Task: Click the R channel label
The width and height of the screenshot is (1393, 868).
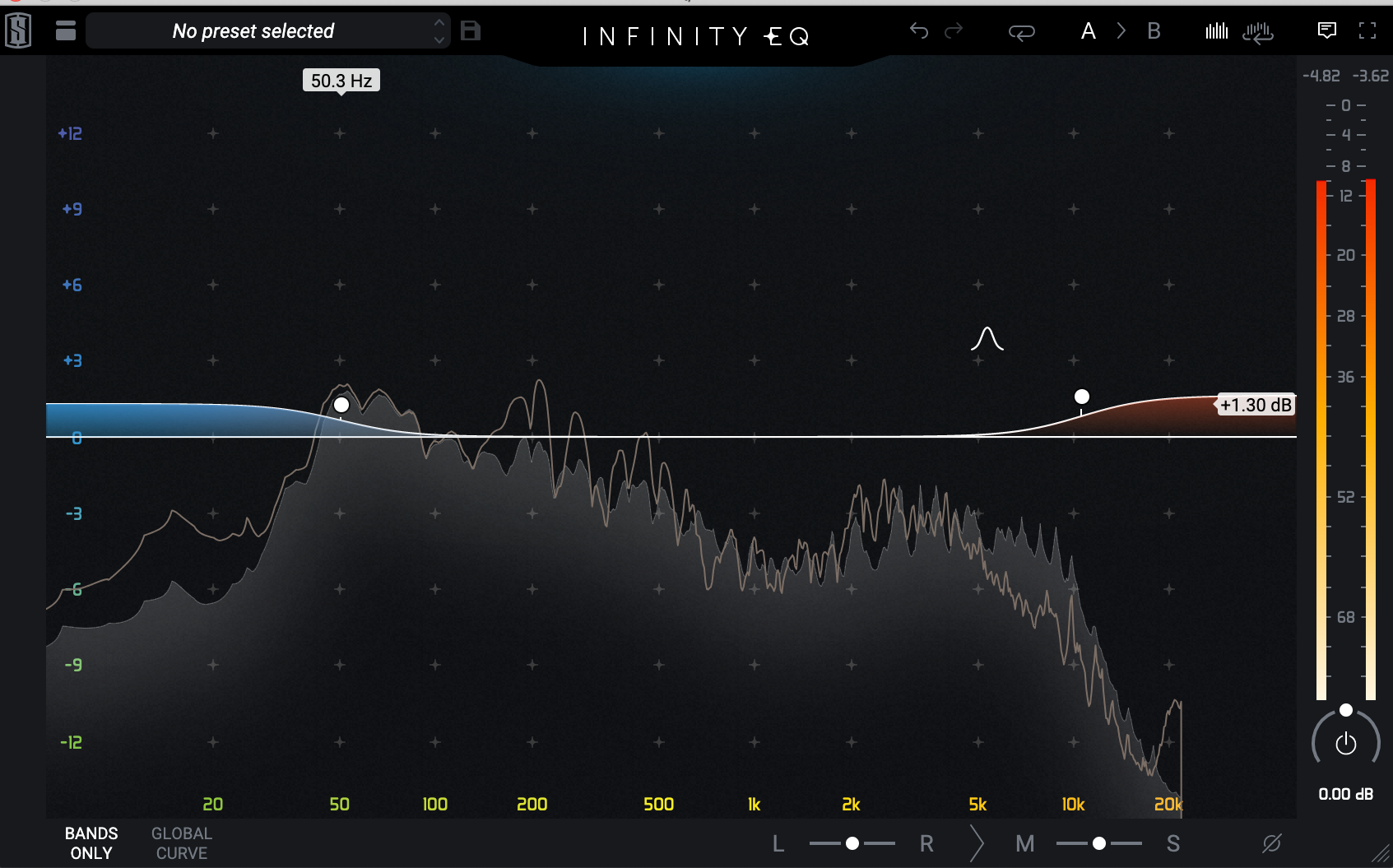Action: (x=926, y=843)
